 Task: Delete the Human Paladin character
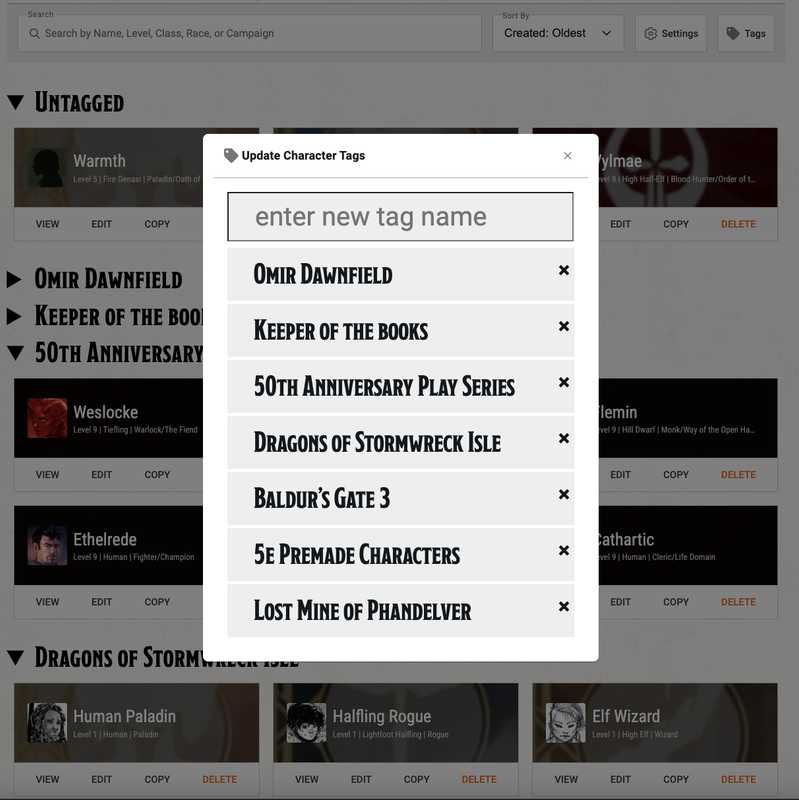(220, 780)
